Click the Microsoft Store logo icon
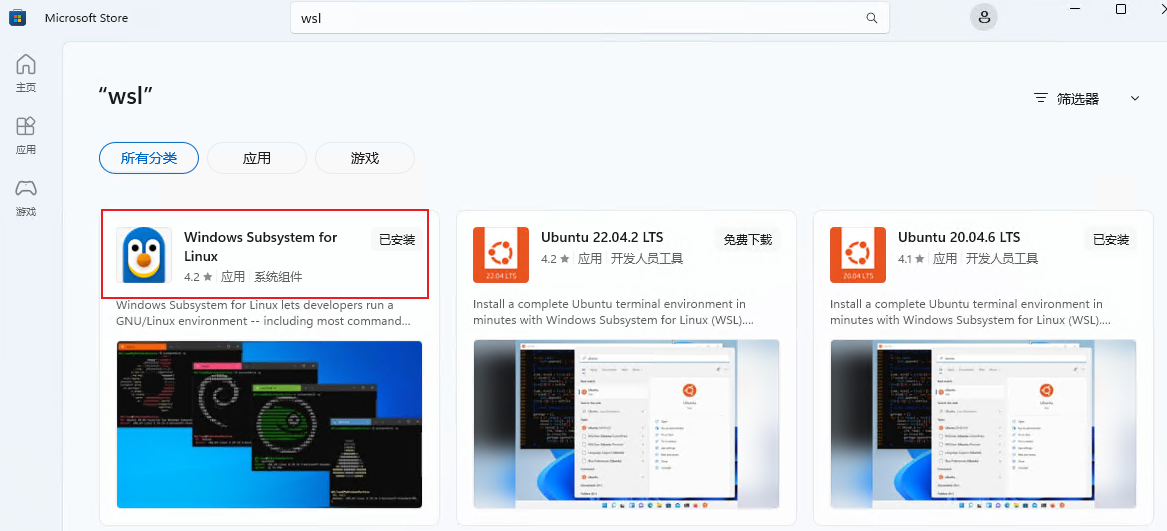 coord(18,18)
